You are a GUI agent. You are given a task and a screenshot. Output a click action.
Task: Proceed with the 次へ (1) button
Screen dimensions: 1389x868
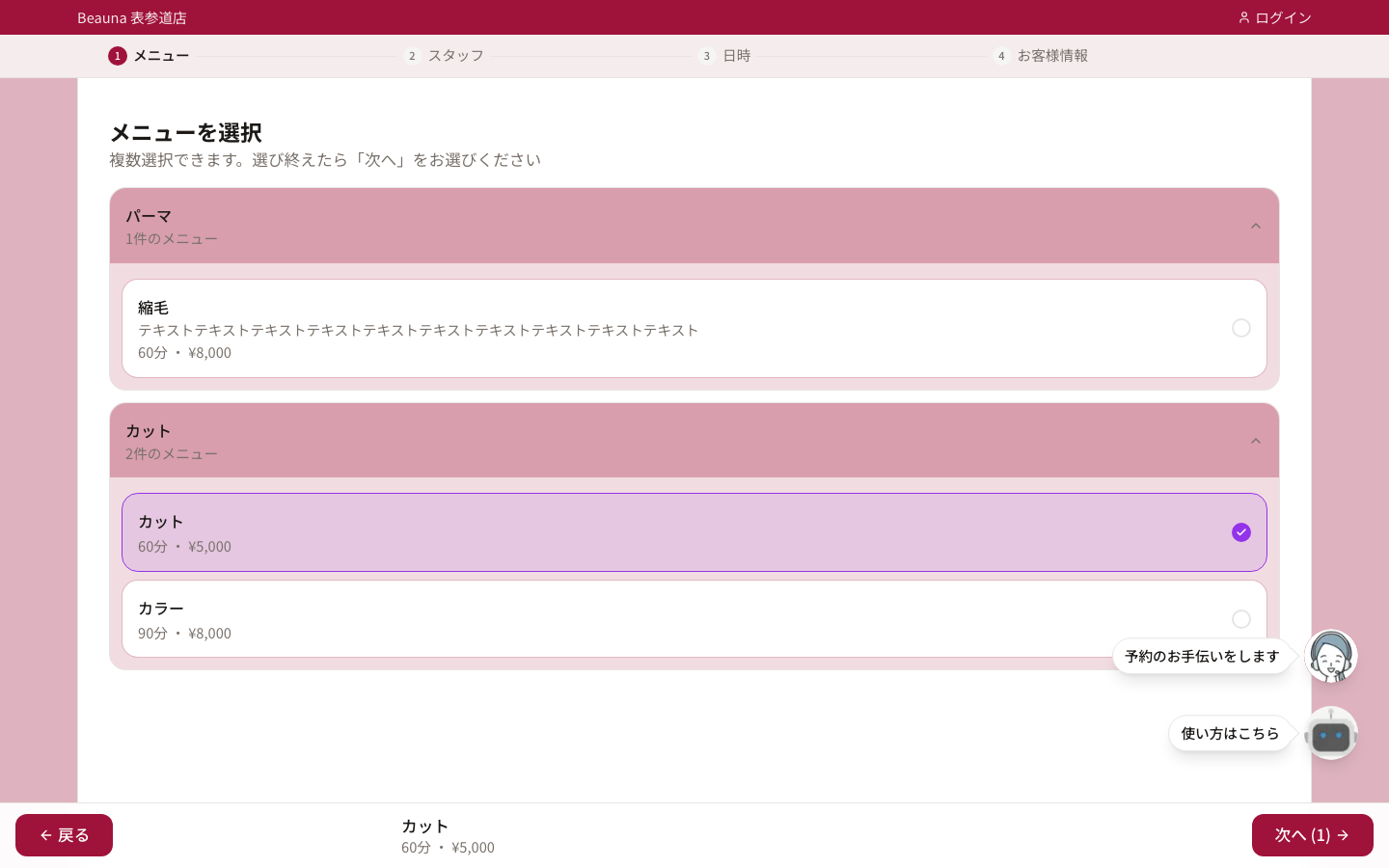click(1313, 835)
